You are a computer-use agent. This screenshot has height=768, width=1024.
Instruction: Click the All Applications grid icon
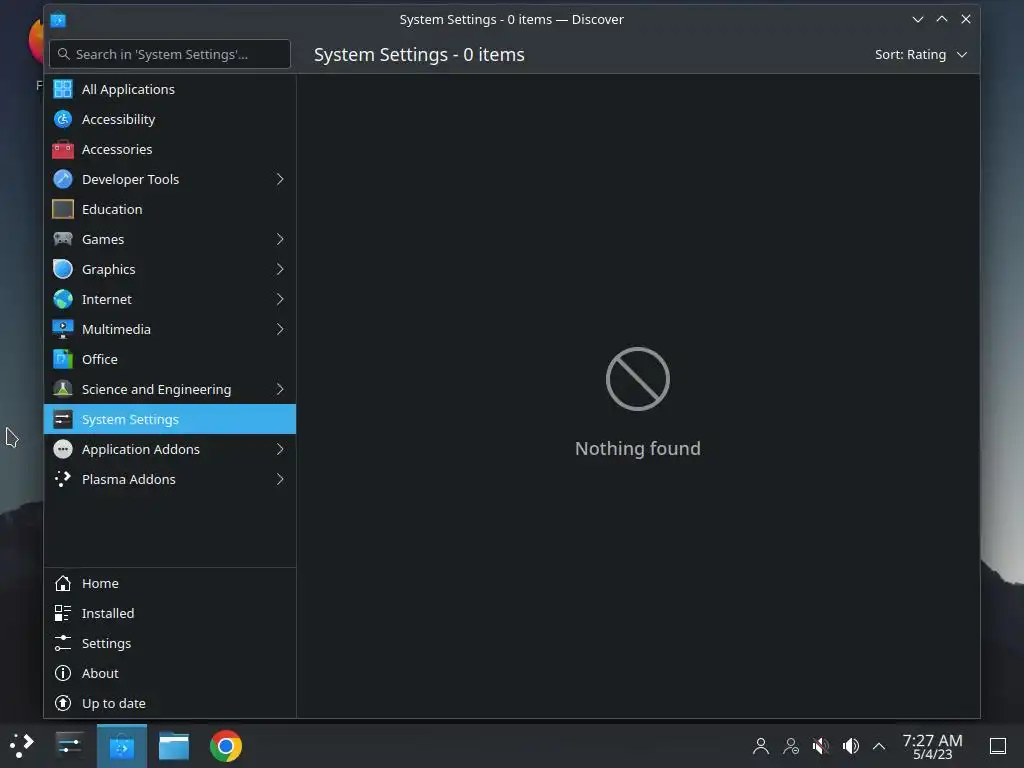[x=63, y=89]
